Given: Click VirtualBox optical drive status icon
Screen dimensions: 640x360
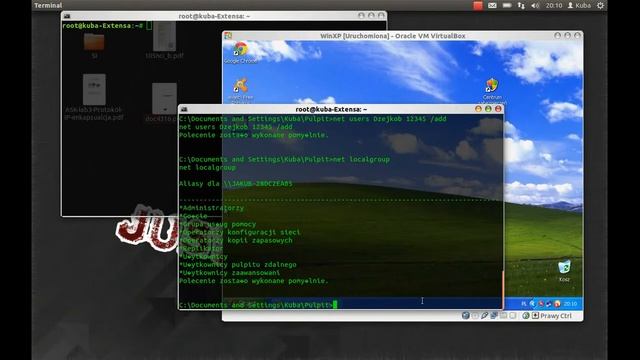Looking at the screenshot, I should click(475, 316).
